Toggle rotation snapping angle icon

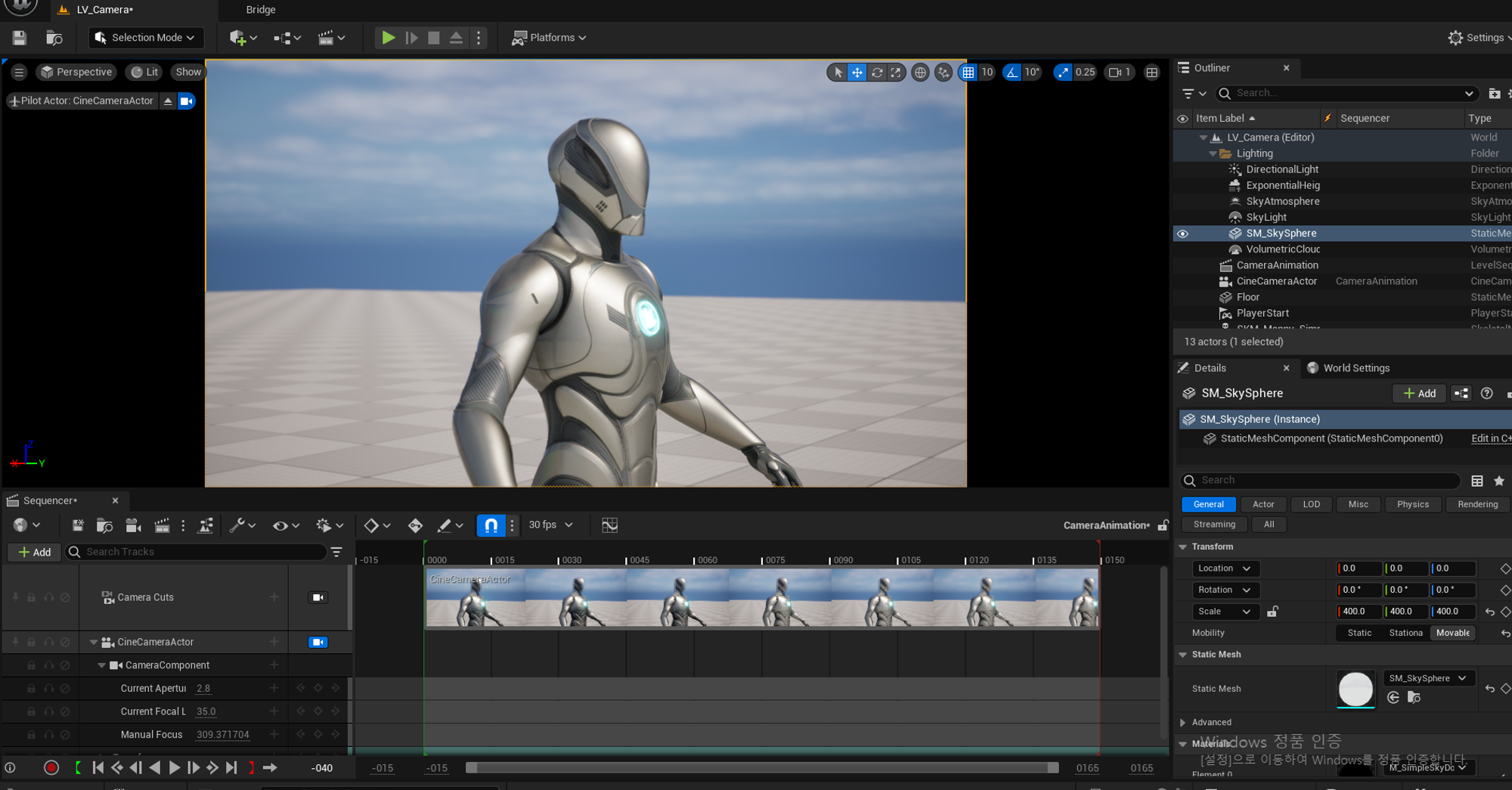coord(1012,73)
